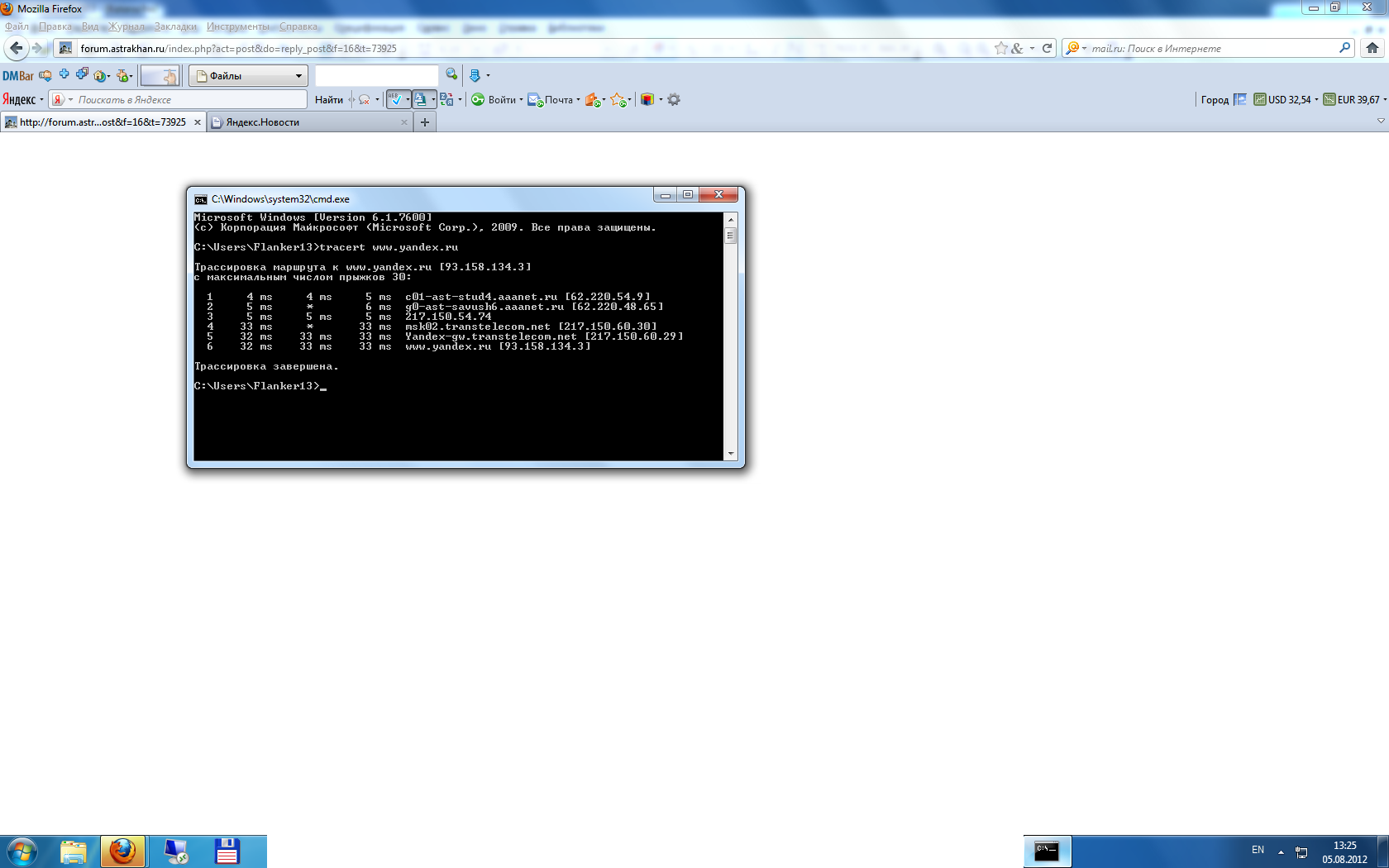Expand the Почта mail dropdown
This screenshot has width=1389, height=868.
(x=578, y=100)
